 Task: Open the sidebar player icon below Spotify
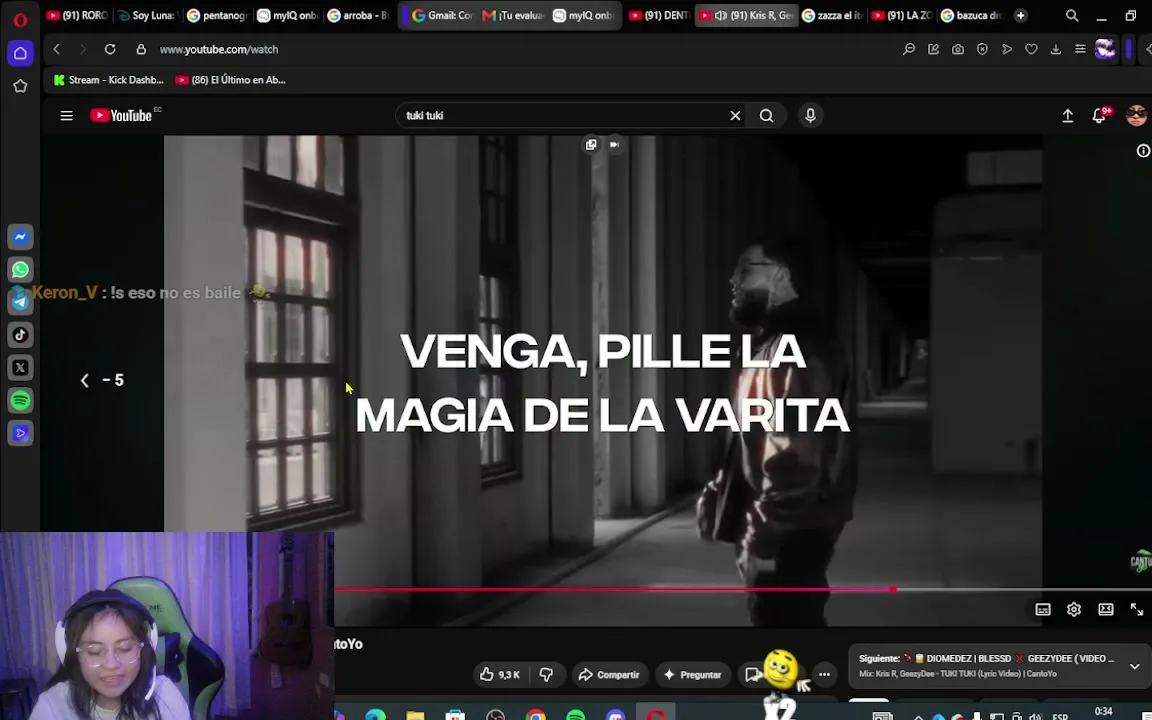20,433
